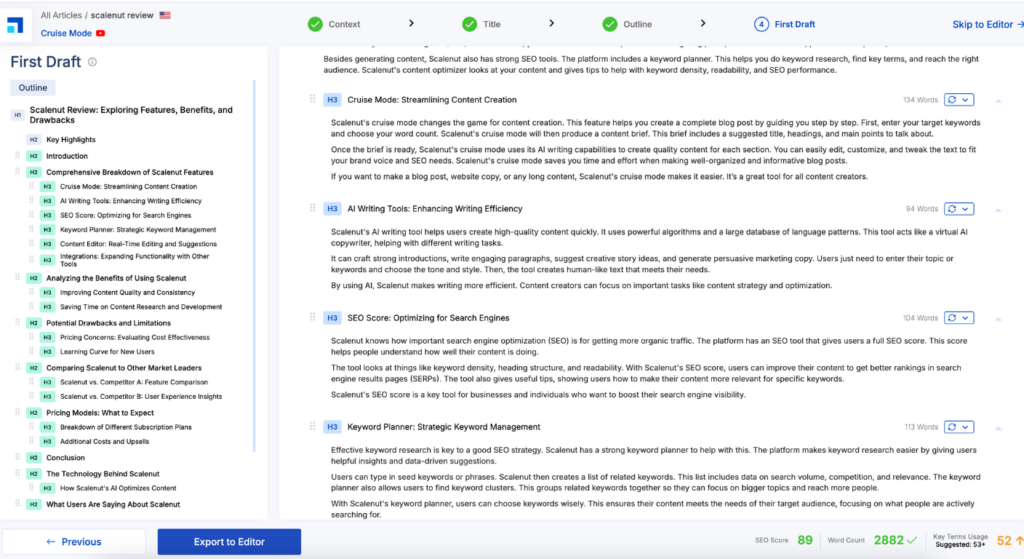Viewport: 1024px width, 559px height.
Task: Open the Cruise Mode YouTube video icon
Action: pyautogui.click(x=101, y=33)
